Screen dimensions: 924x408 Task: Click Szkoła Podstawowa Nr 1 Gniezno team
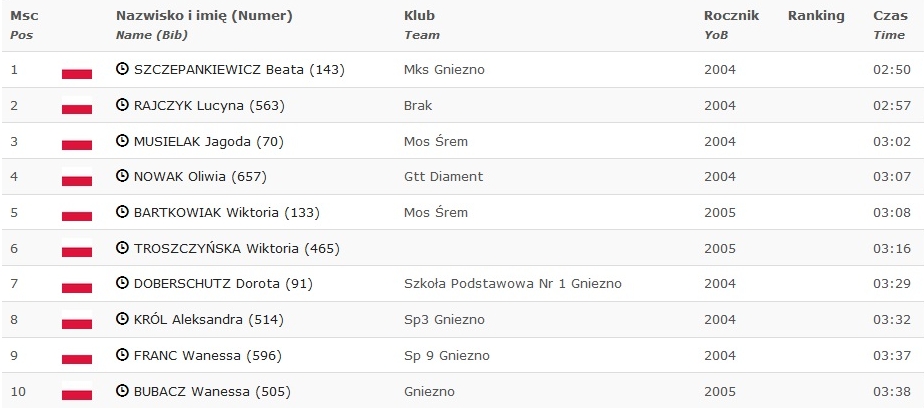pos(513,284)
